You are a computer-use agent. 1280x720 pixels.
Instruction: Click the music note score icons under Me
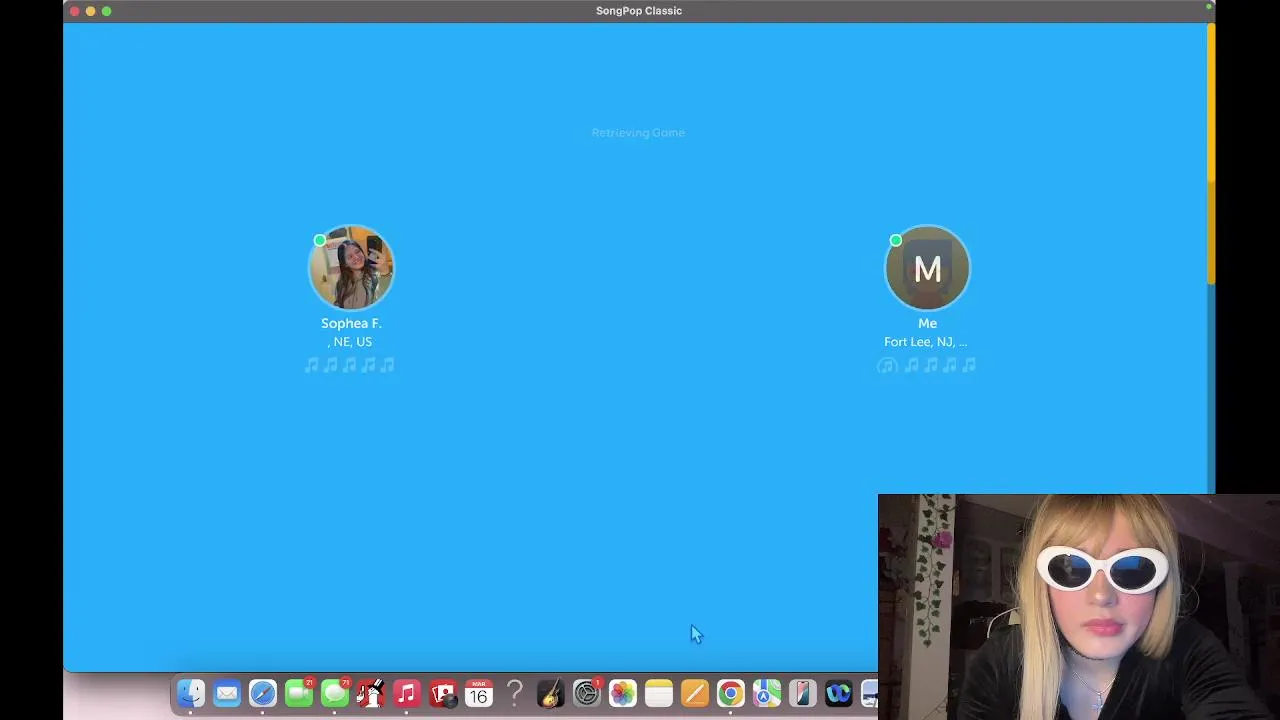click(926, 365)
